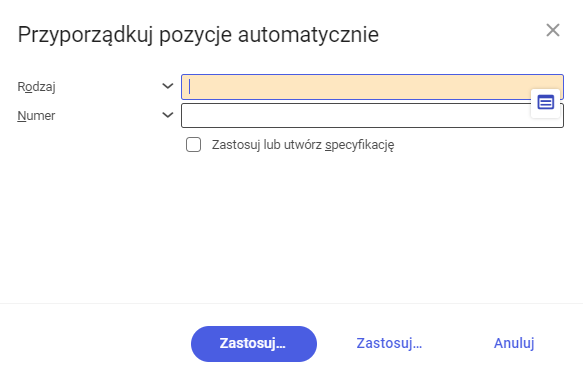This screenshot has width=583, height=381.
Task: Open the dropdown arrow next to Numer
Action: (168, 115)
